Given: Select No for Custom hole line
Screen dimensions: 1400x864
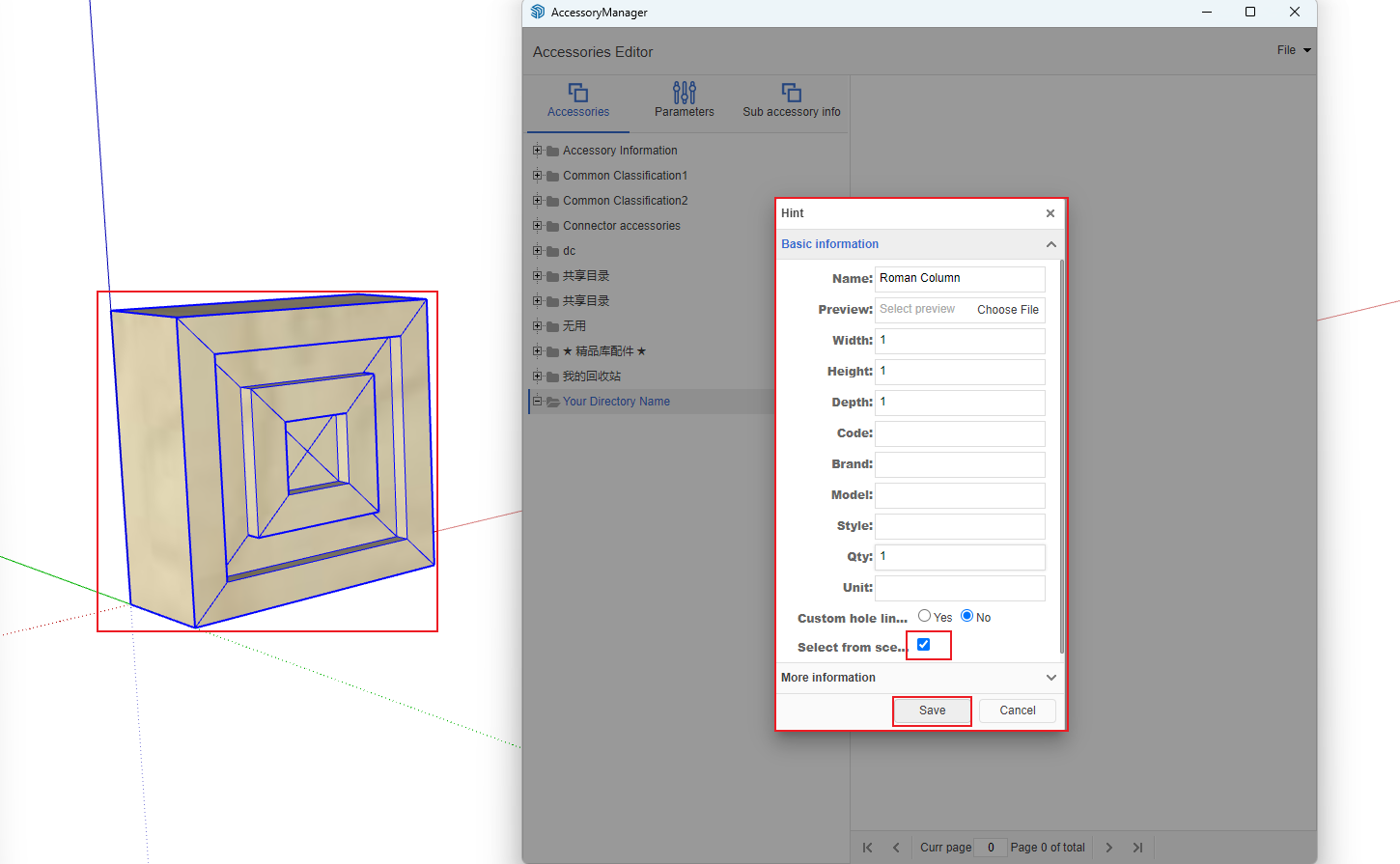Looking at the screenshot, I should 966,616.
